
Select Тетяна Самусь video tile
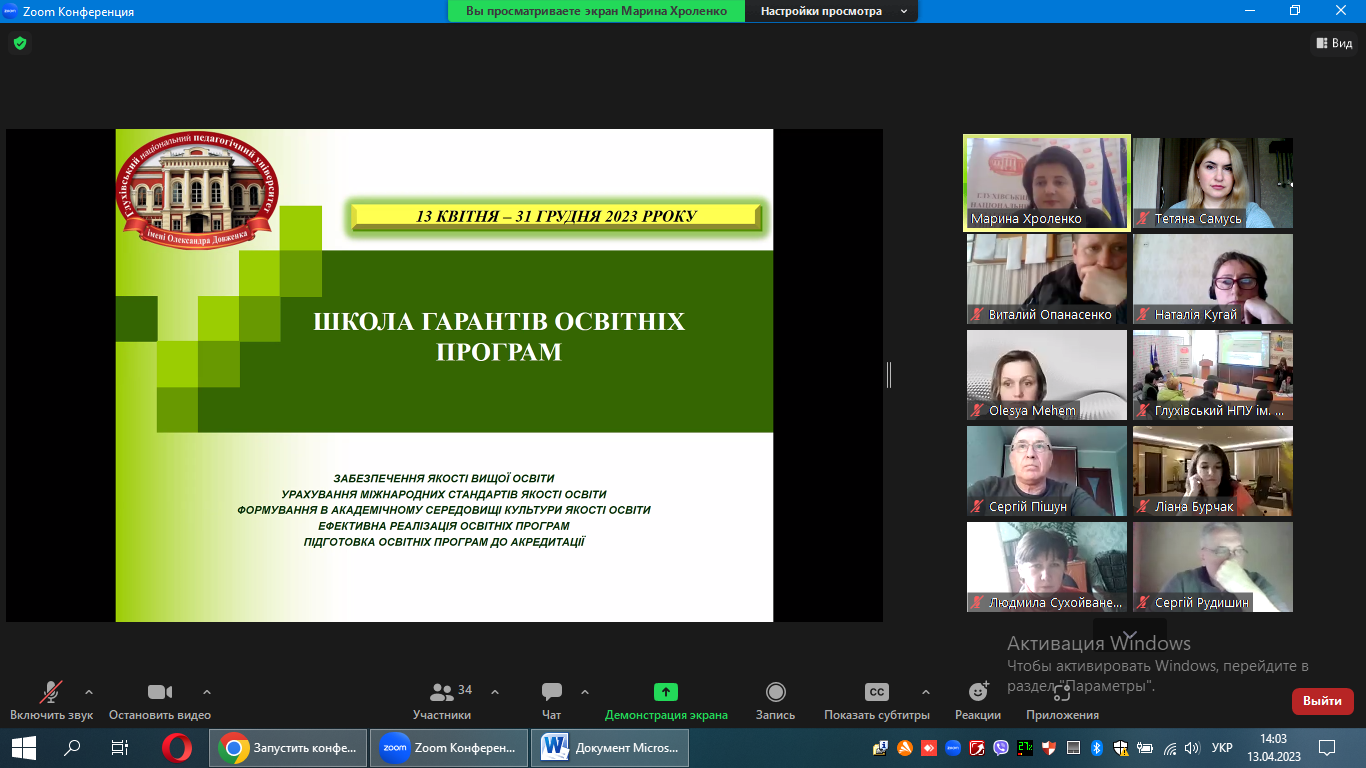[1212, 183]
